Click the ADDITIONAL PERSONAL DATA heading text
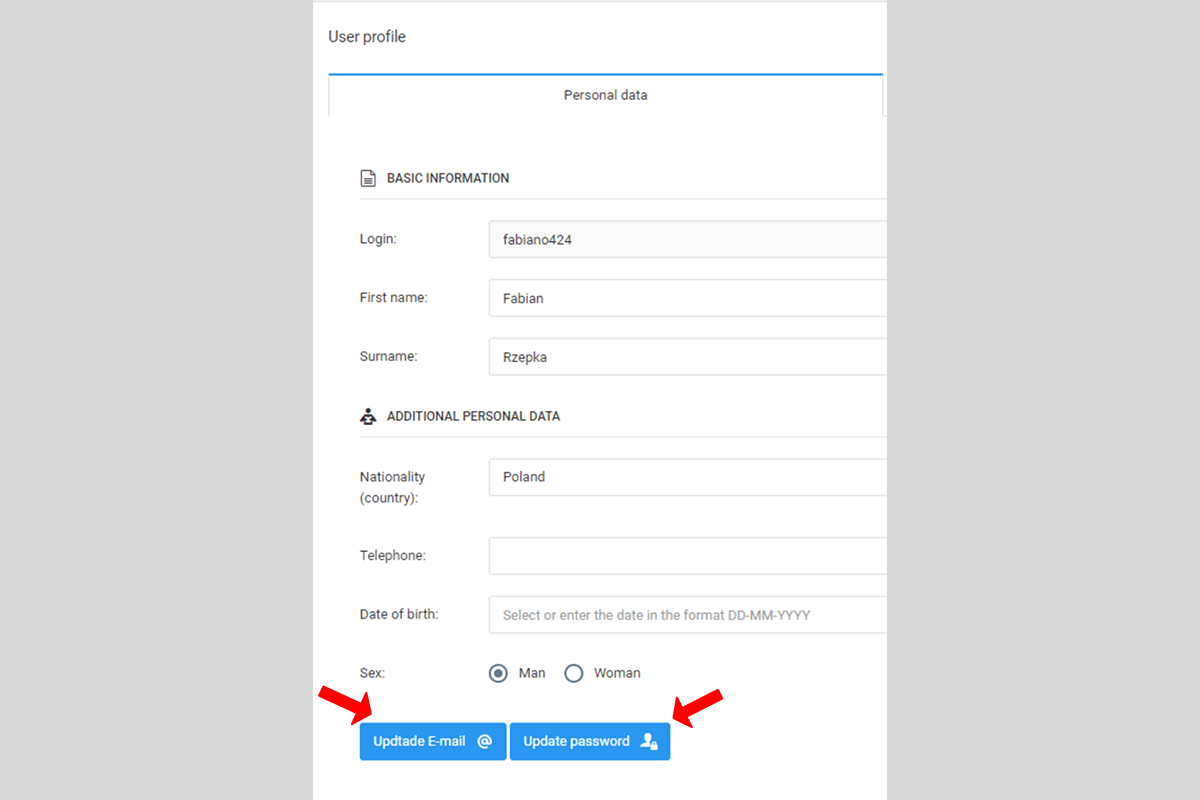The height and width of the screenshot is (800, 1200). tap(473, 416)
